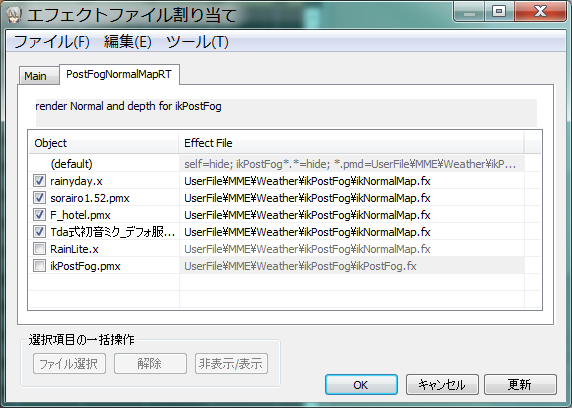Click the default row effect file text

coord(350,164)
